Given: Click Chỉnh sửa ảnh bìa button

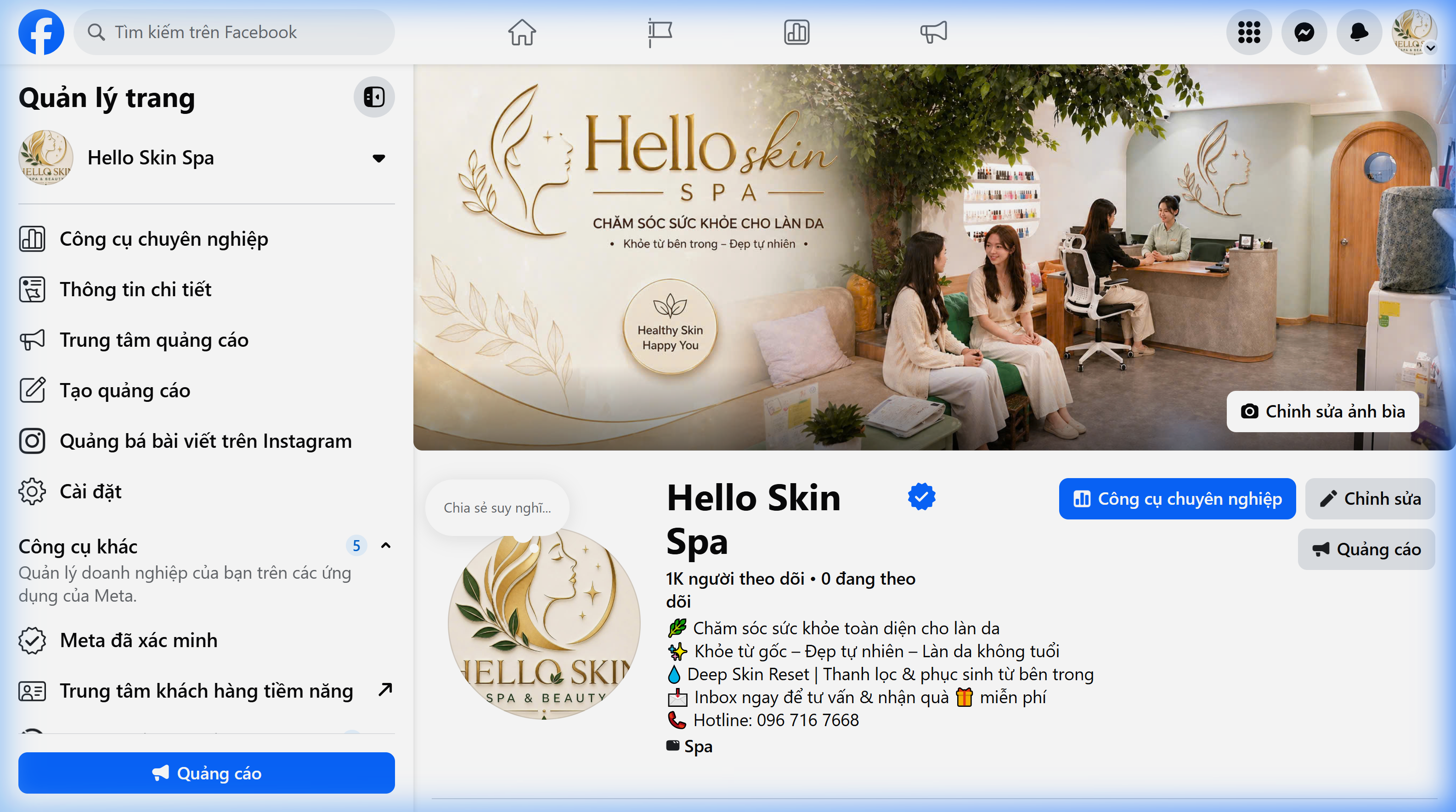Looking at the screenshot, I should [1323, 412].
